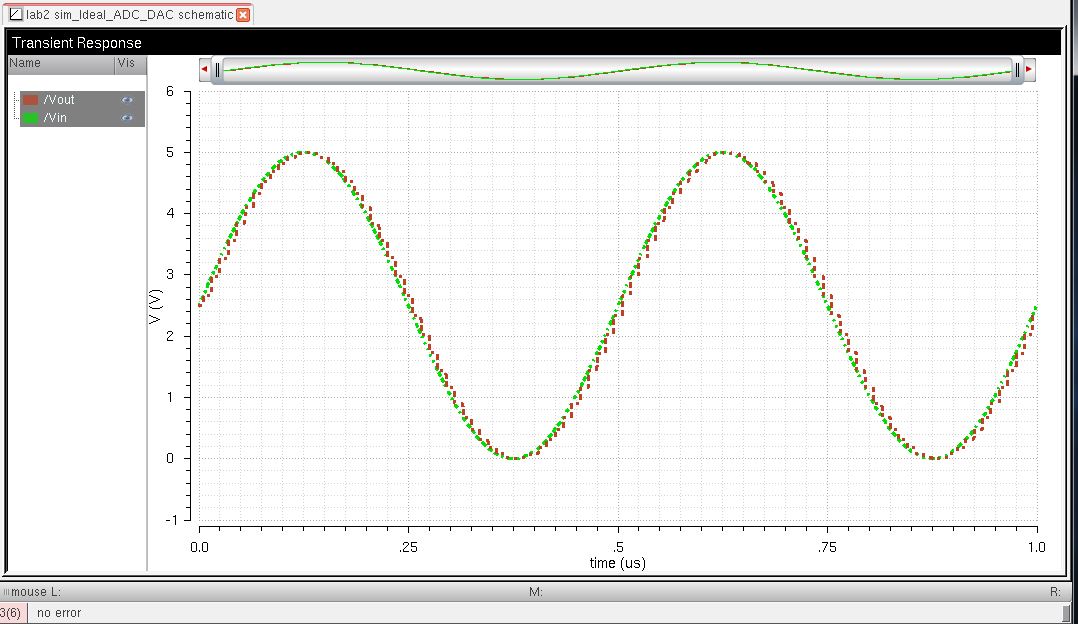Screen dimensions: 1078x624
Task: Select the /Vout signal name in the list
Action: tap(60, 100)
